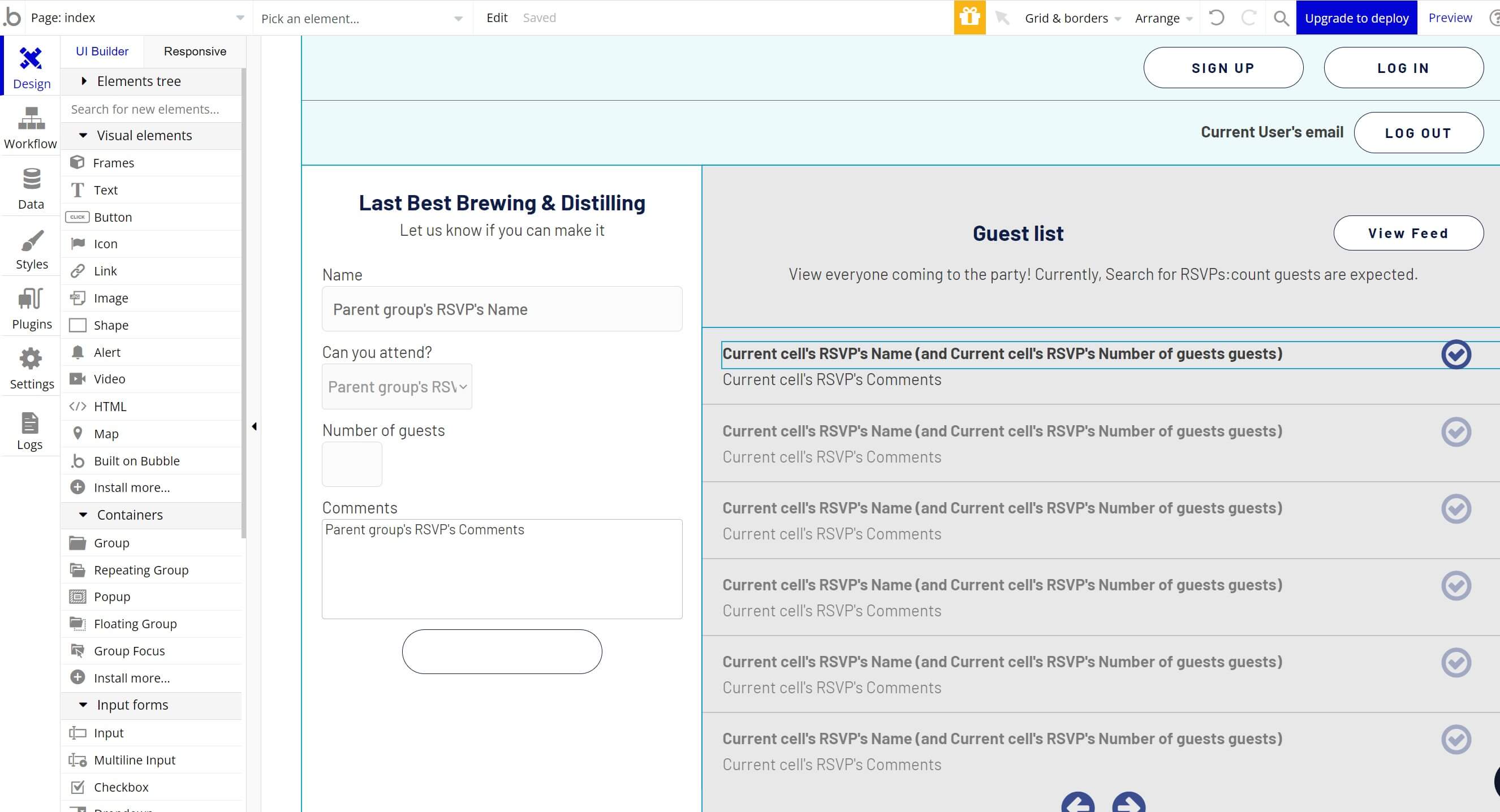The image size is (1500, 812).
Task: Open the Settings gear section
Action: click(32, 369)
